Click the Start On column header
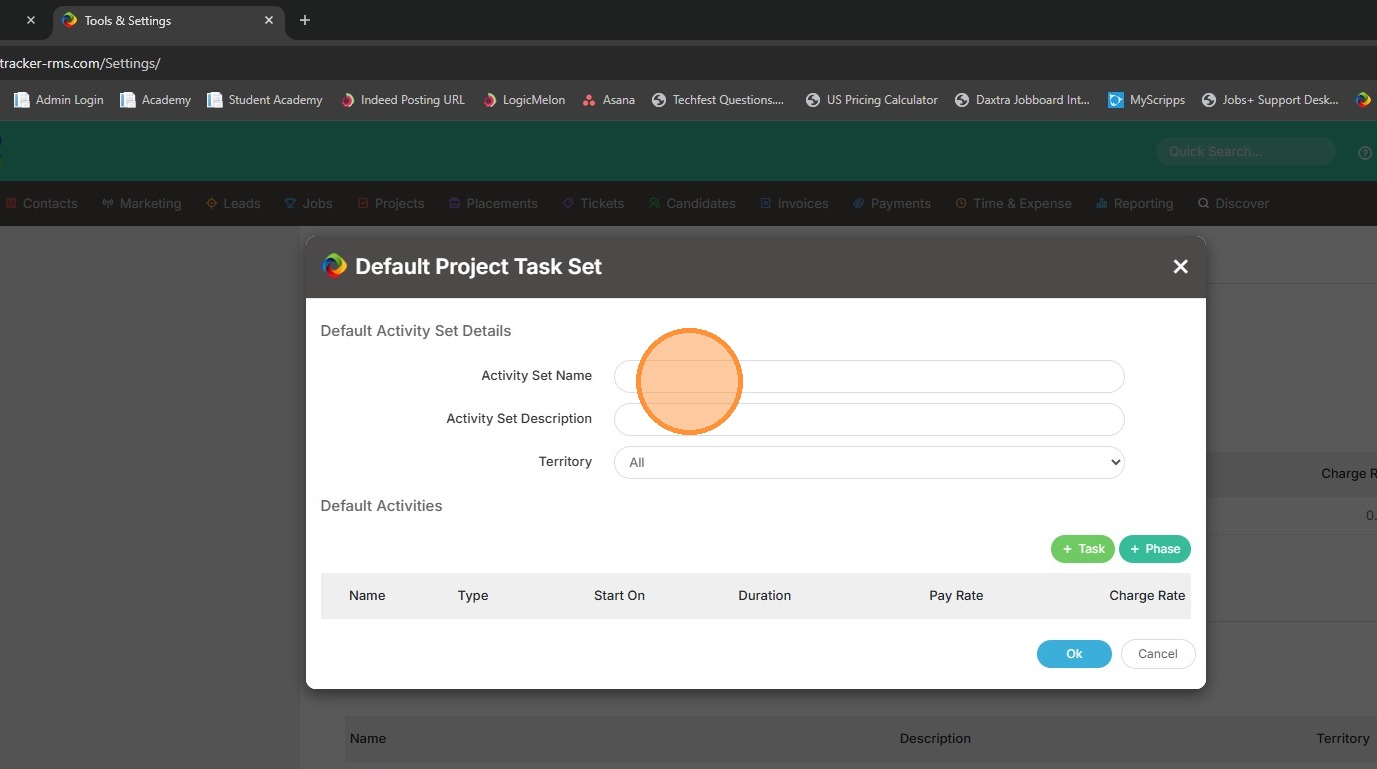Viewport: 1377px width, 769px height. (x=619, y=596)
